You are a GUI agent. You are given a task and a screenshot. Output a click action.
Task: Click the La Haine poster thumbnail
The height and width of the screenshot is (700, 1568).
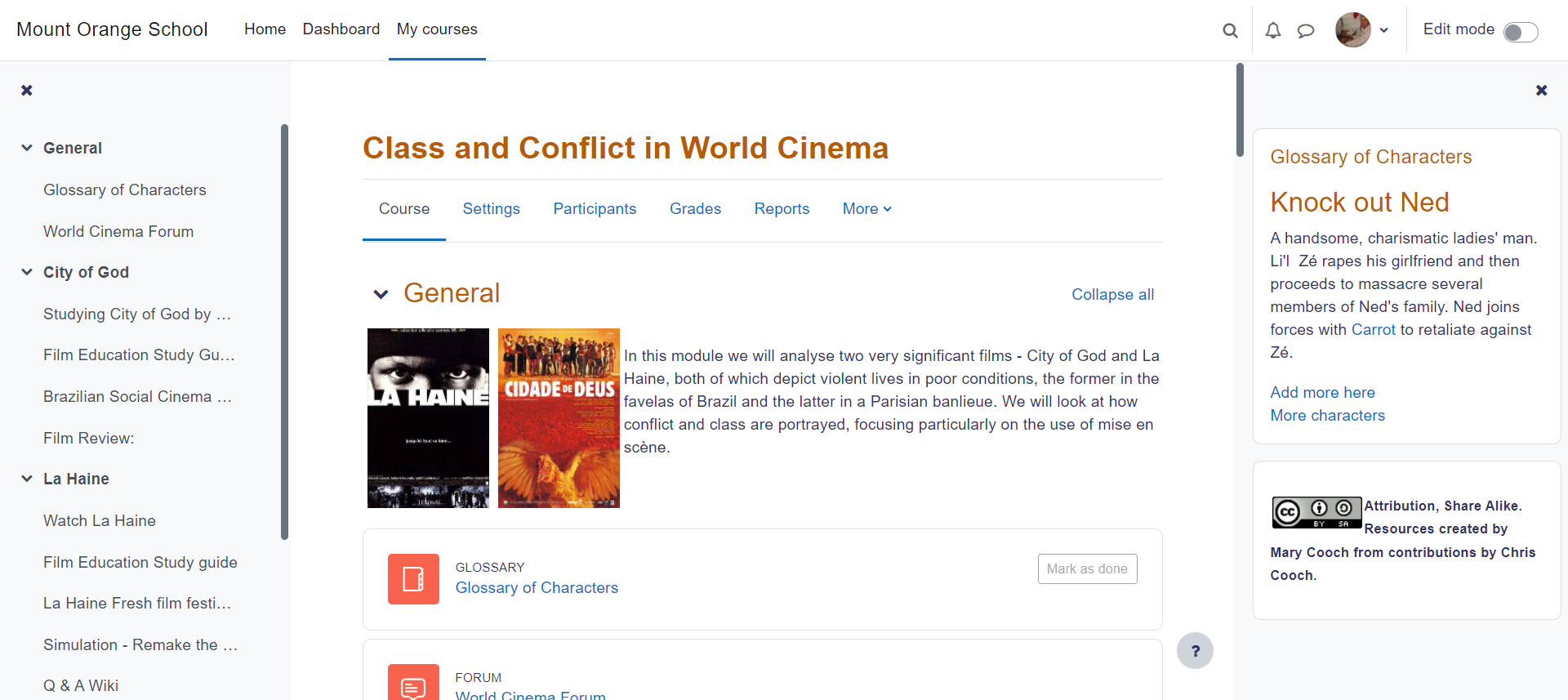click(x=428, y=418)
